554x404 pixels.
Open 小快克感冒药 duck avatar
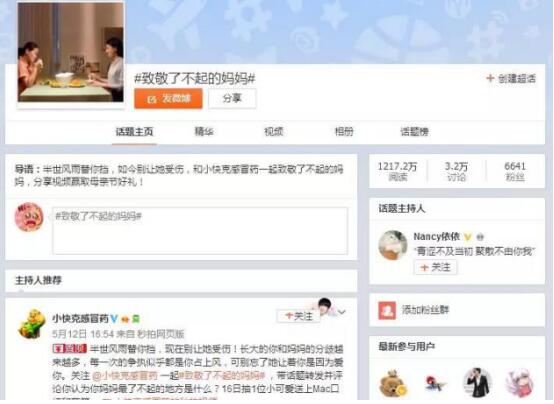point(32,323)
